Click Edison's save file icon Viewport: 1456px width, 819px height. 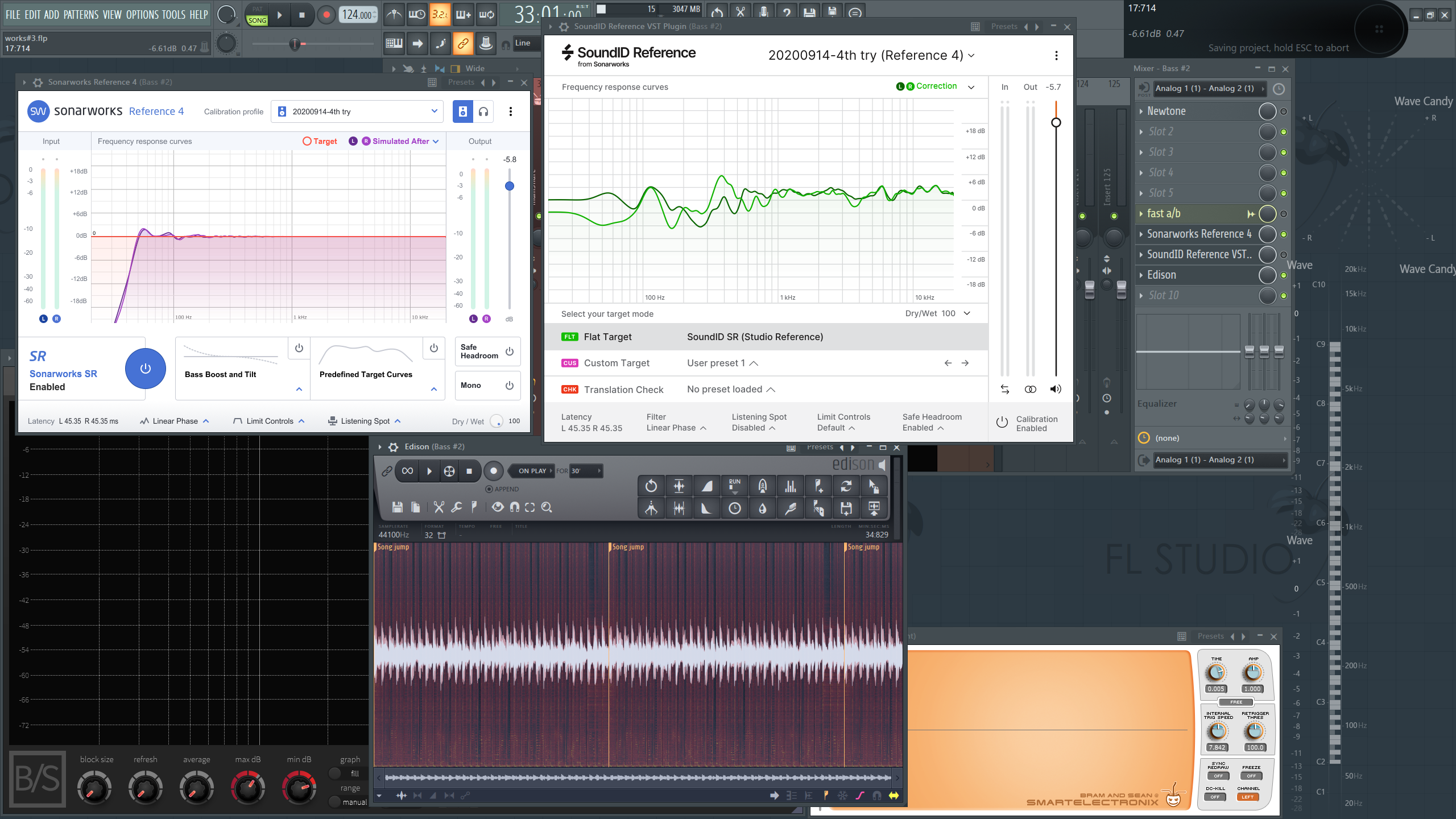point(397,507)
